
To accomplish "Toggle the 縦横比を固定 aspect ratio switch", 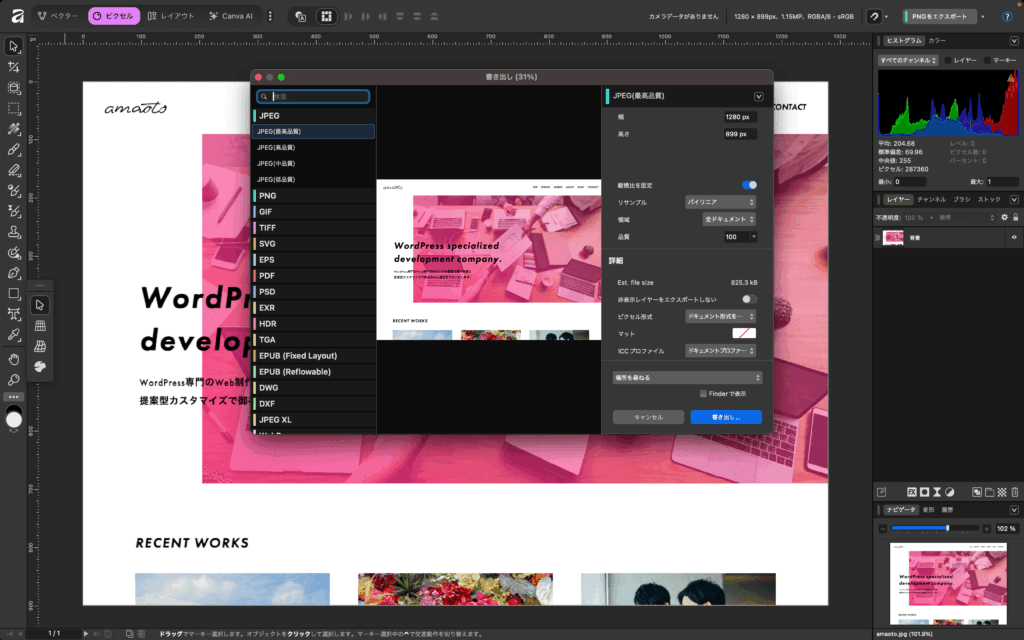I will pos(749,185).
